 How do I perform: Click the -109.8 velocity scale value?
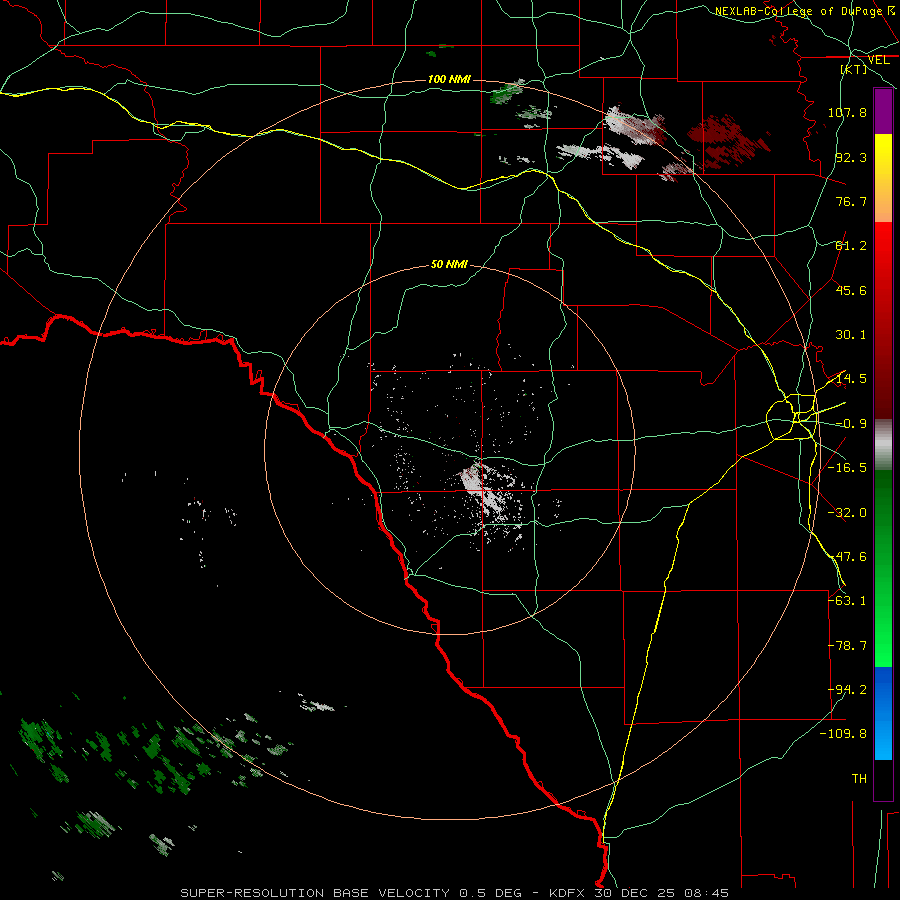click(843, 734)
